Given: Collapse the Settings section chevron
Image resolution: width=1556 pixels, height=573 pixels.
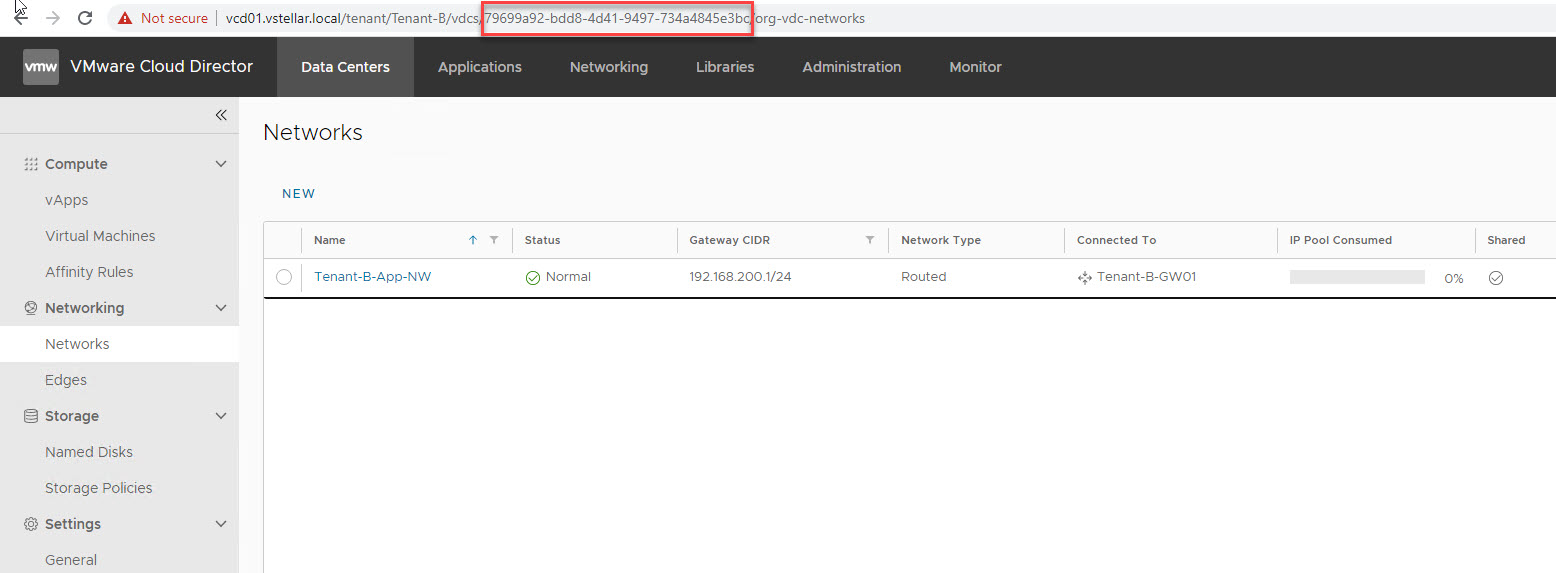Looking at the screenshot, I should tap(221, 524).
